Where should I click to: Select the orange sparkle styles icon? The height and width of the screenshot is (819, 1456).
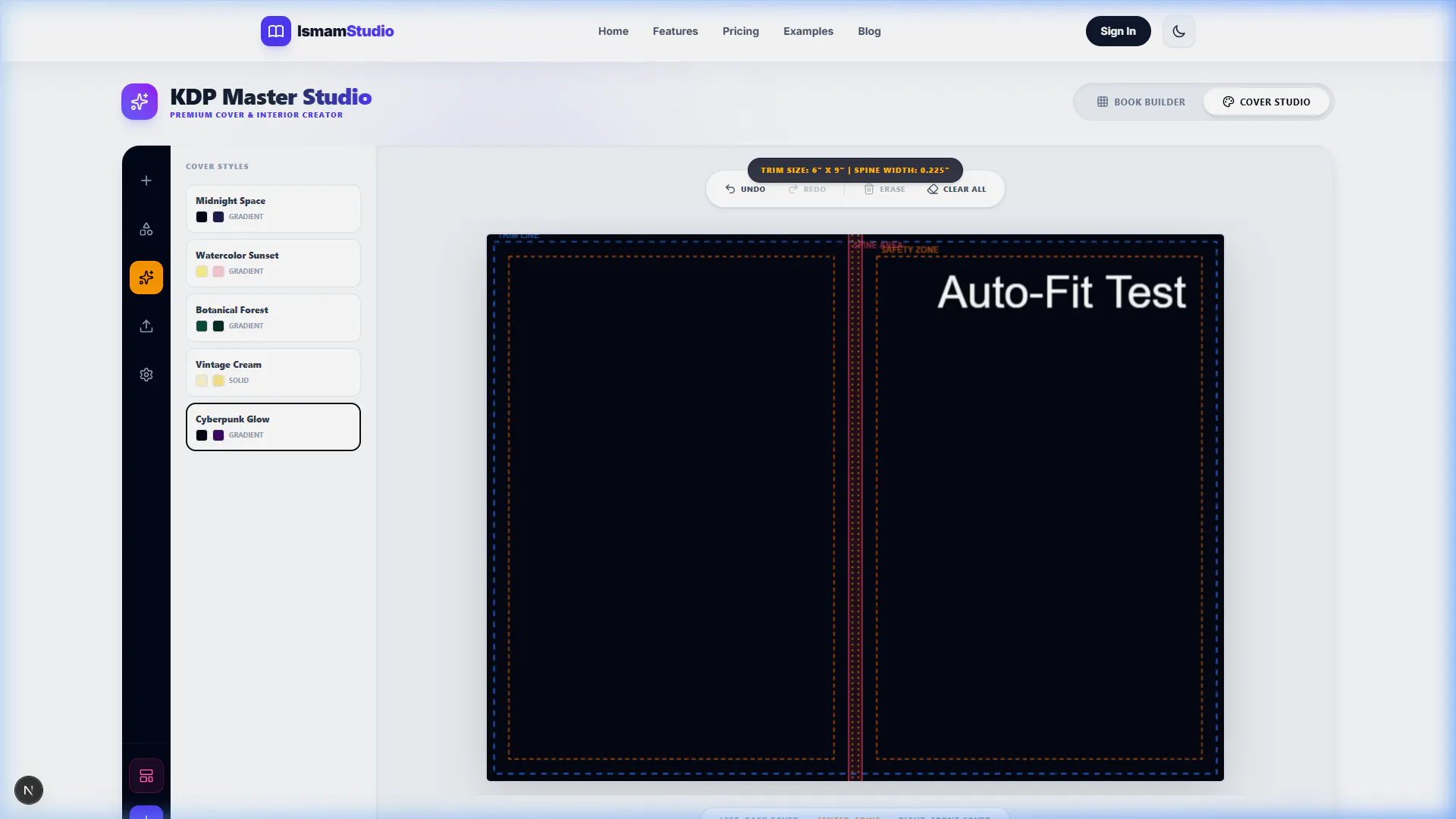tap(146, 278)
